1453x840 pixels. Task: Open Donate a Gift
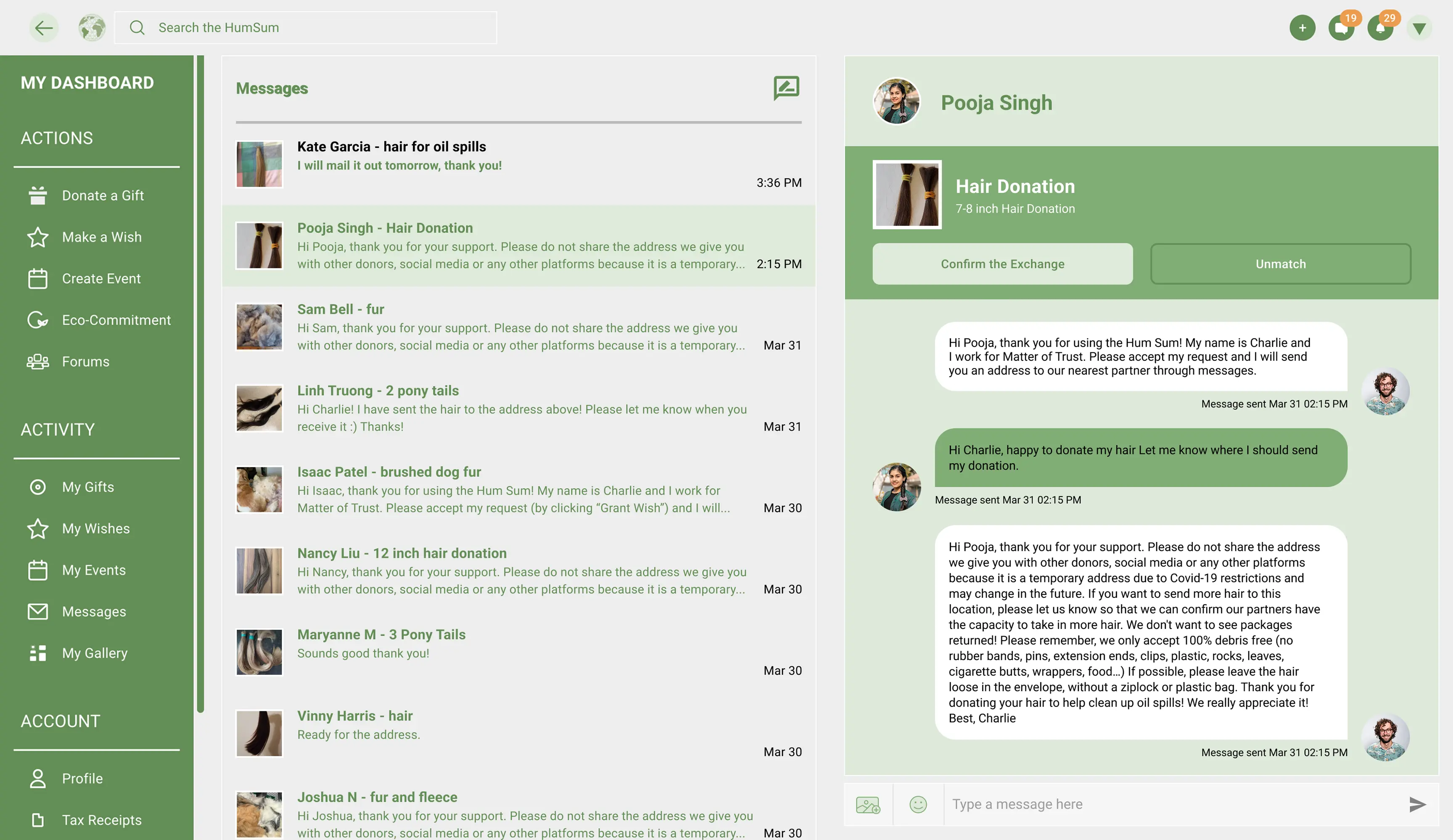click(x=103, y=195)
